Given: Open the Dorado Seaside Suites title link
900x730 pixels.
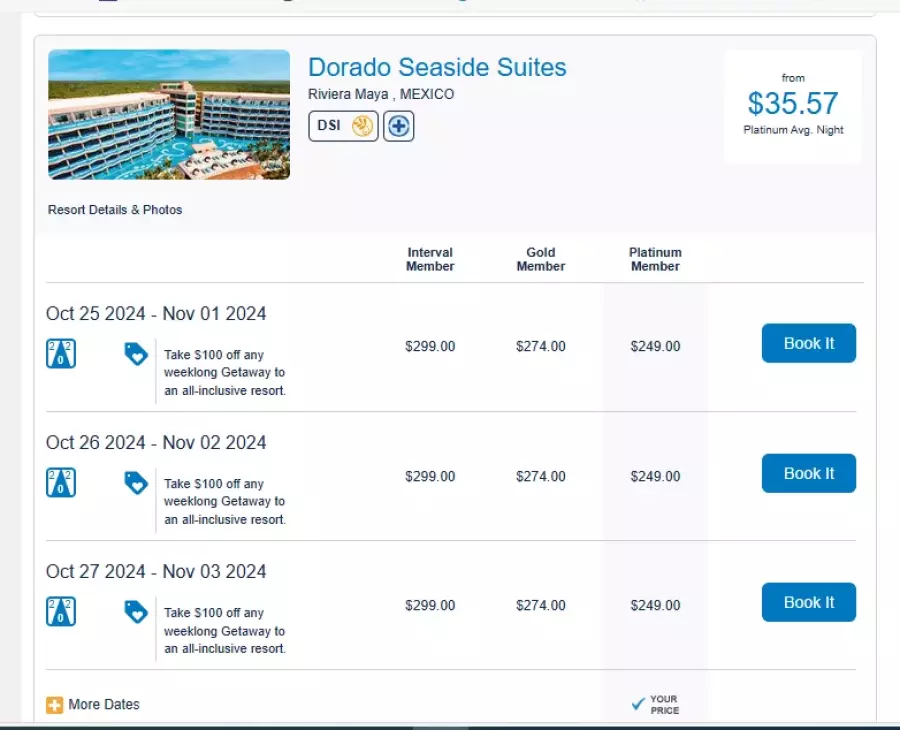Looking at the screenshot, I should (437, 68).
